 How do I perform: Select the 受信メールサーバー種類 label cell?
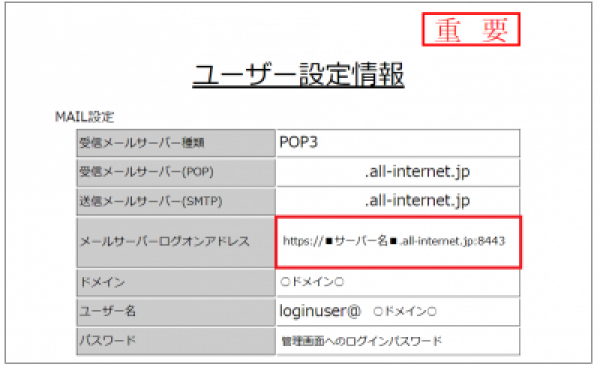176,143
